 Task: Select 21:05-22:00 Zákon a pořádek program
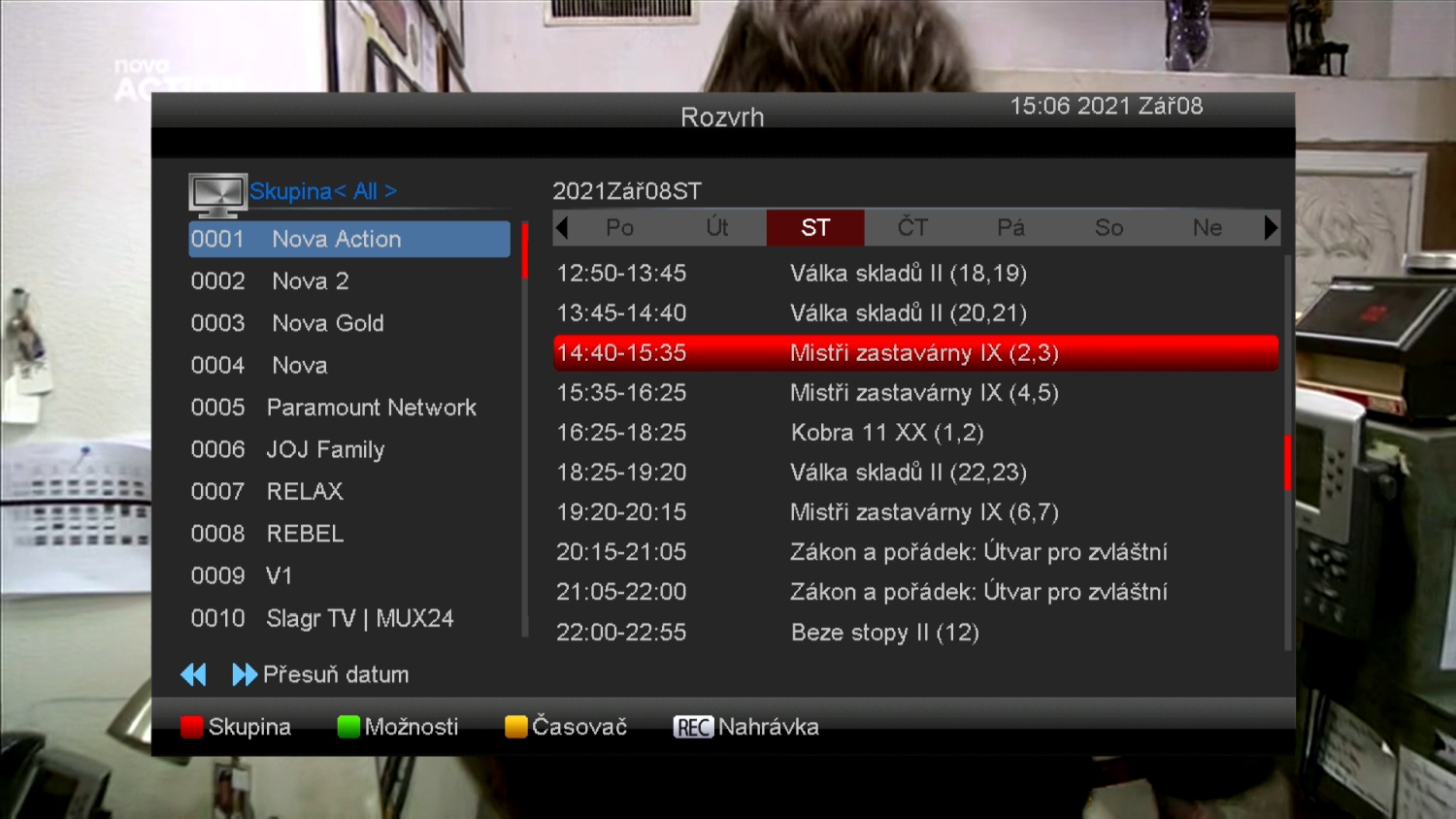click(916, 592)
